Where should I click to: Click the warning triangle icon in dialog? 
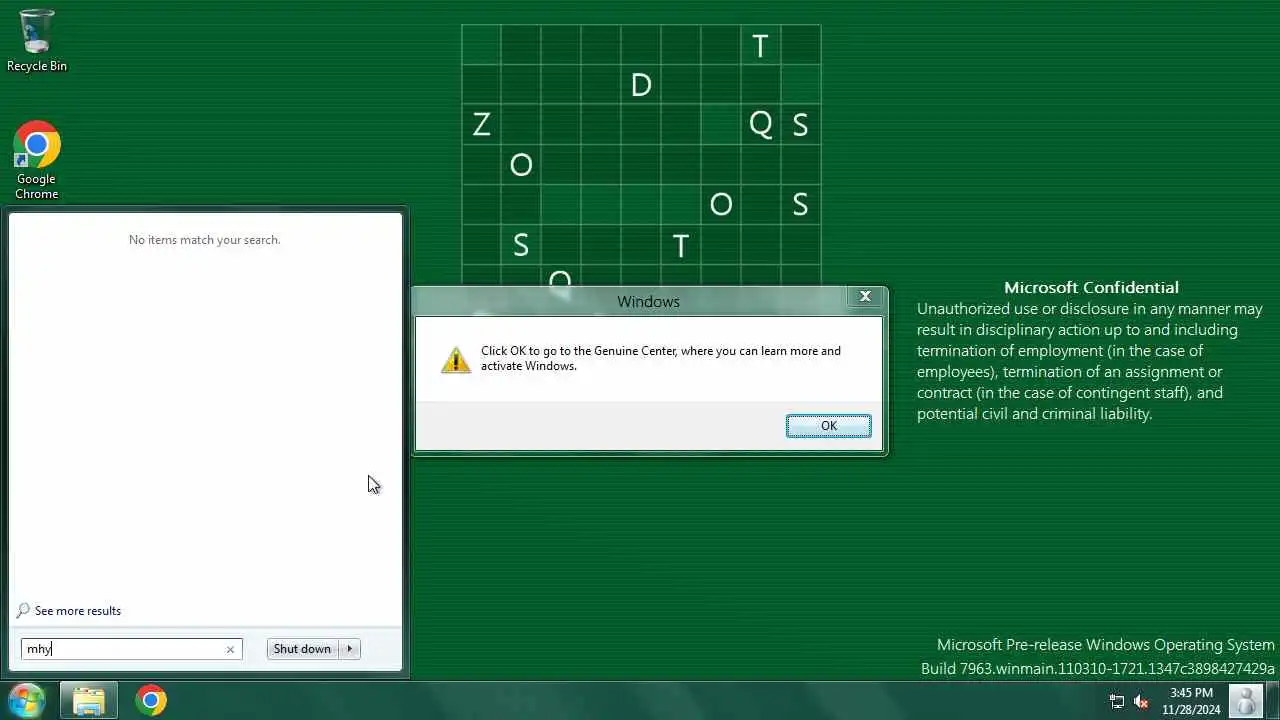[456, 360]
